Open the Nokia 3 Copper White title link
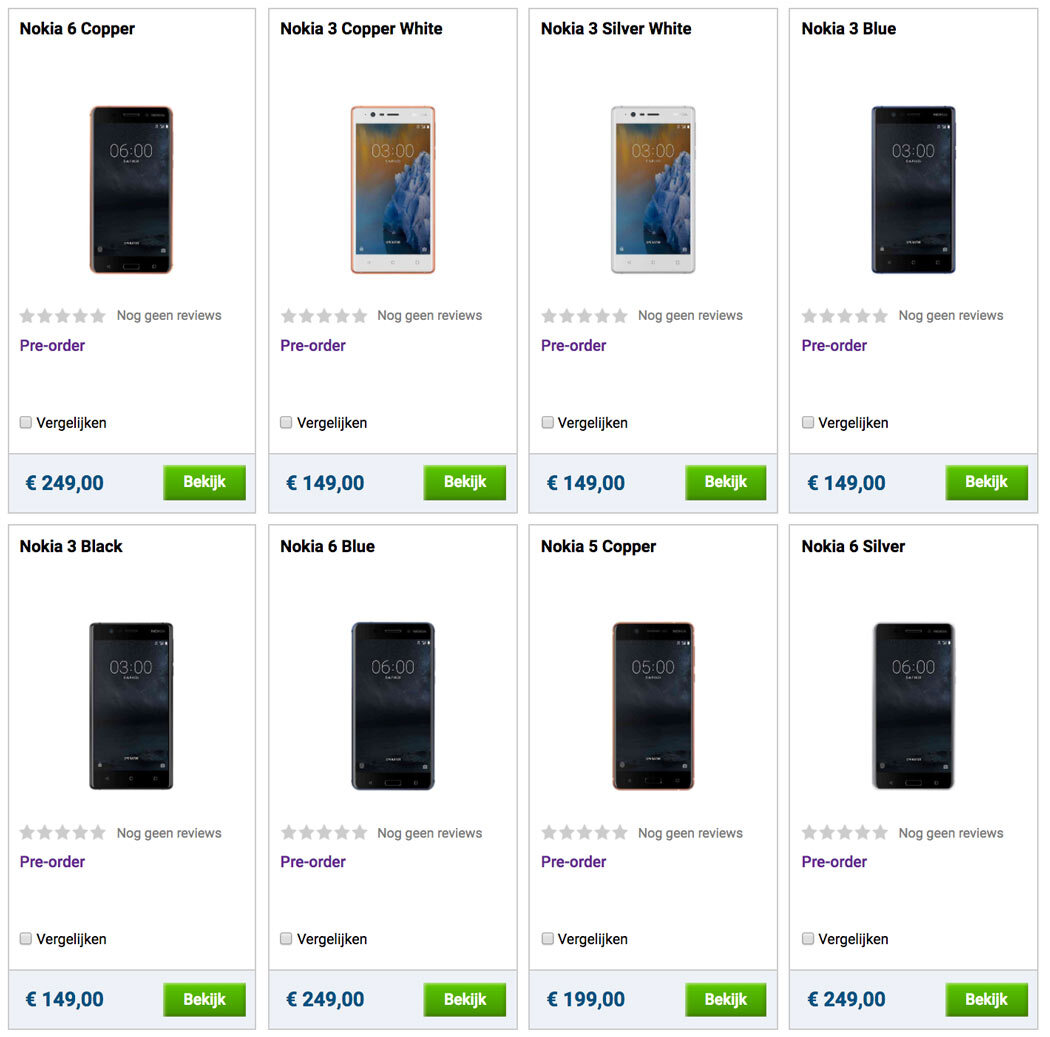Viewport: 1050px width, 1037px height. tap(361, 29)
